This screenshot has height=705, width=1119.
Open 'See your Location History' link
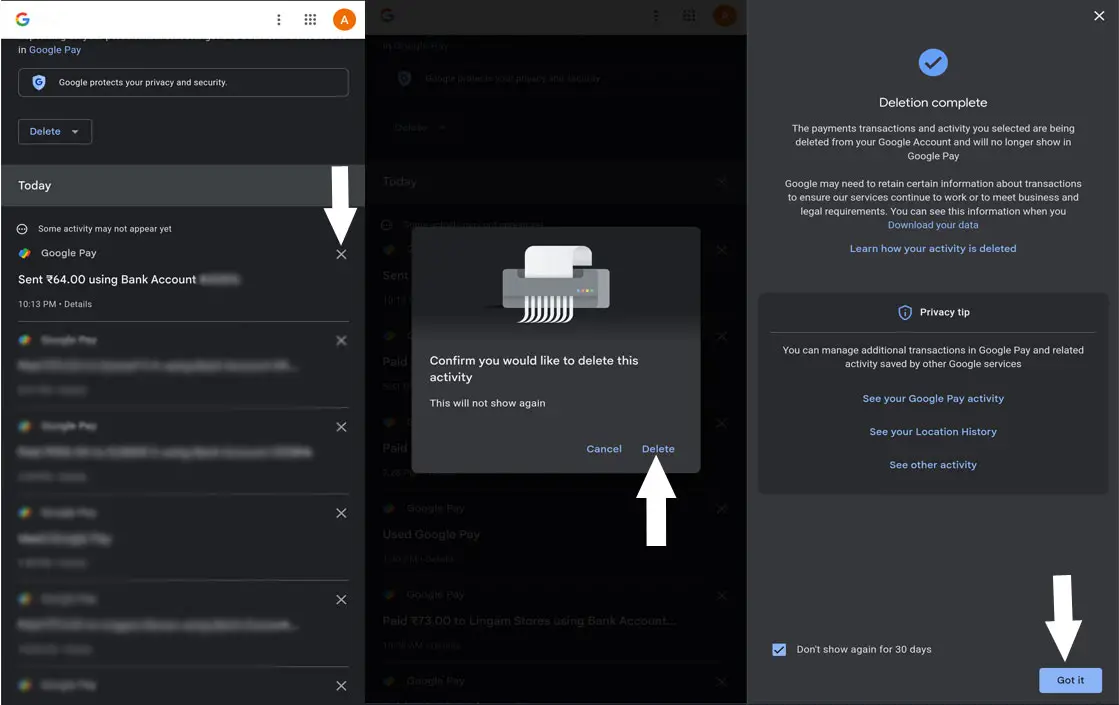933,432
